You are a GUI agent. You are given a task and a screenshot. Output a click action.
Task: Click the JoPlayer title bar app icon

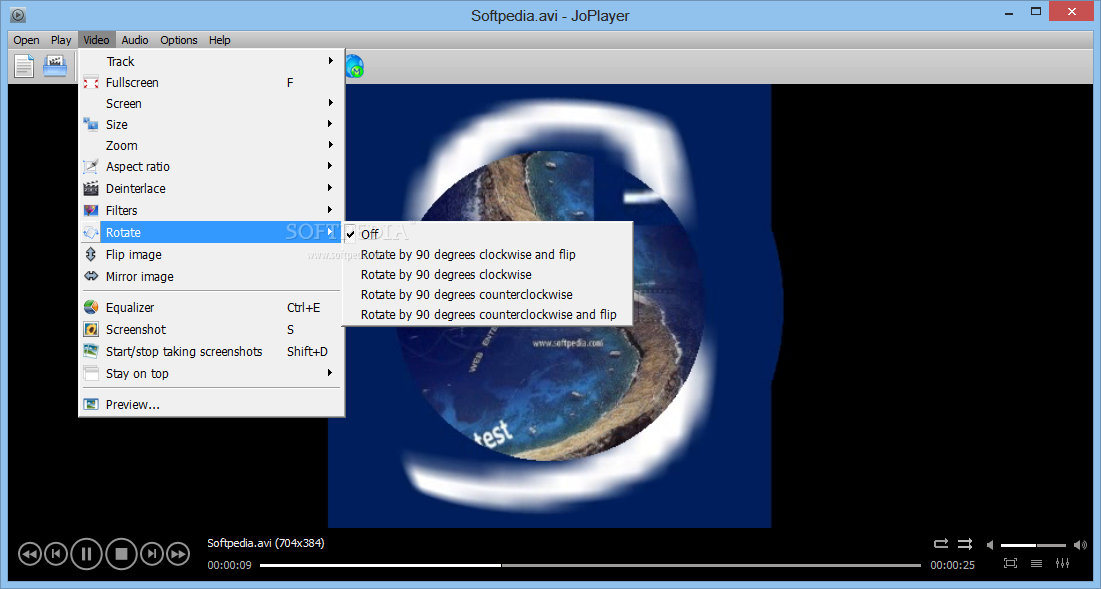[18, 14]
